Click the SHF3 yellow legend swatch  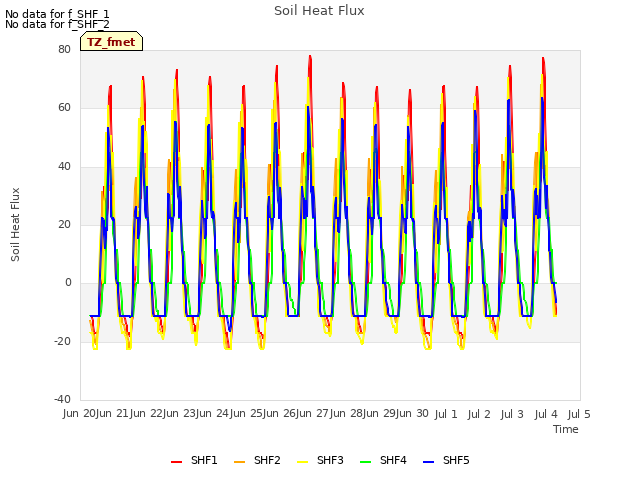[302, 462]
